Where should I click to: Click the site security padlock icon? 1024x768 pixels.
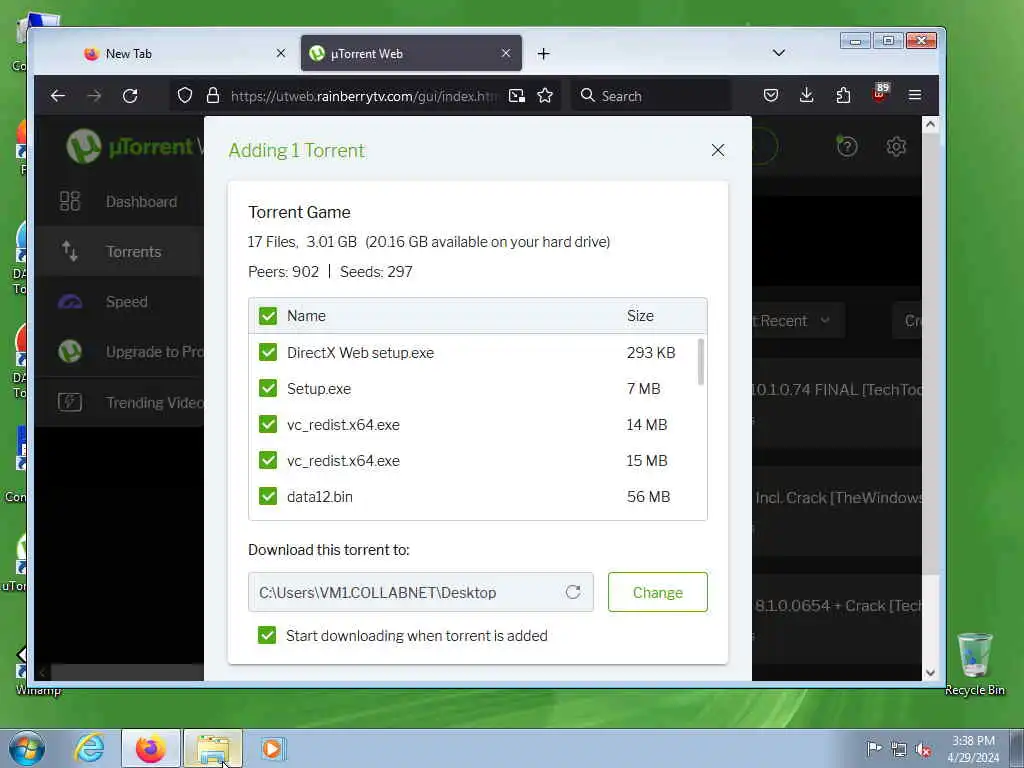click(x=213, y=96)
